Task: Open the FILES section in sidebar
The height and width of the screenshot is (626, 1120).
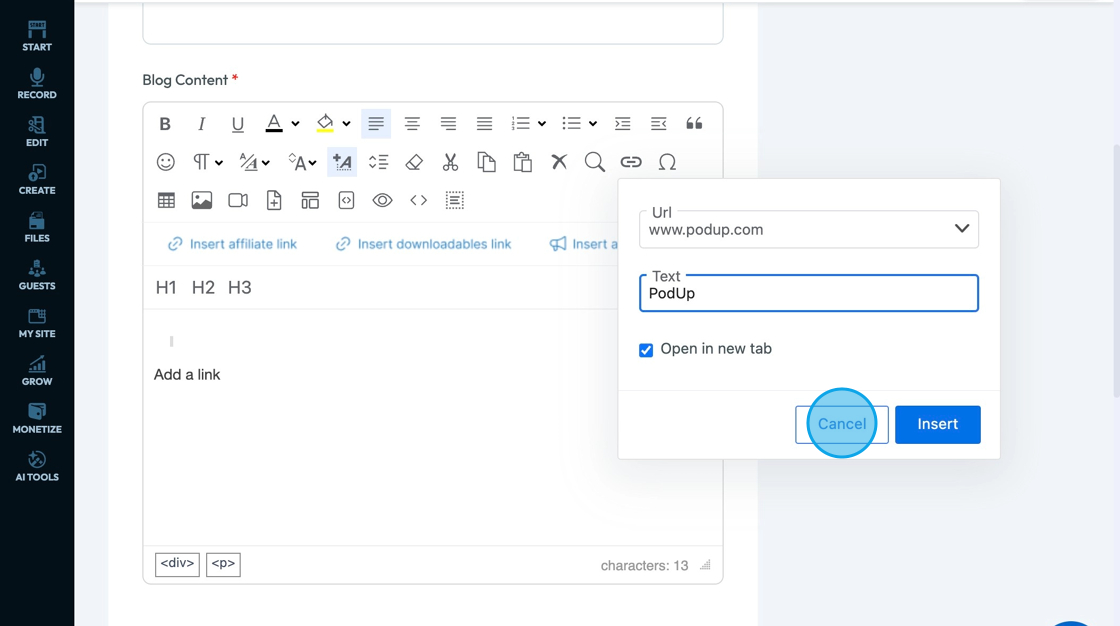Action: (37, 227)
